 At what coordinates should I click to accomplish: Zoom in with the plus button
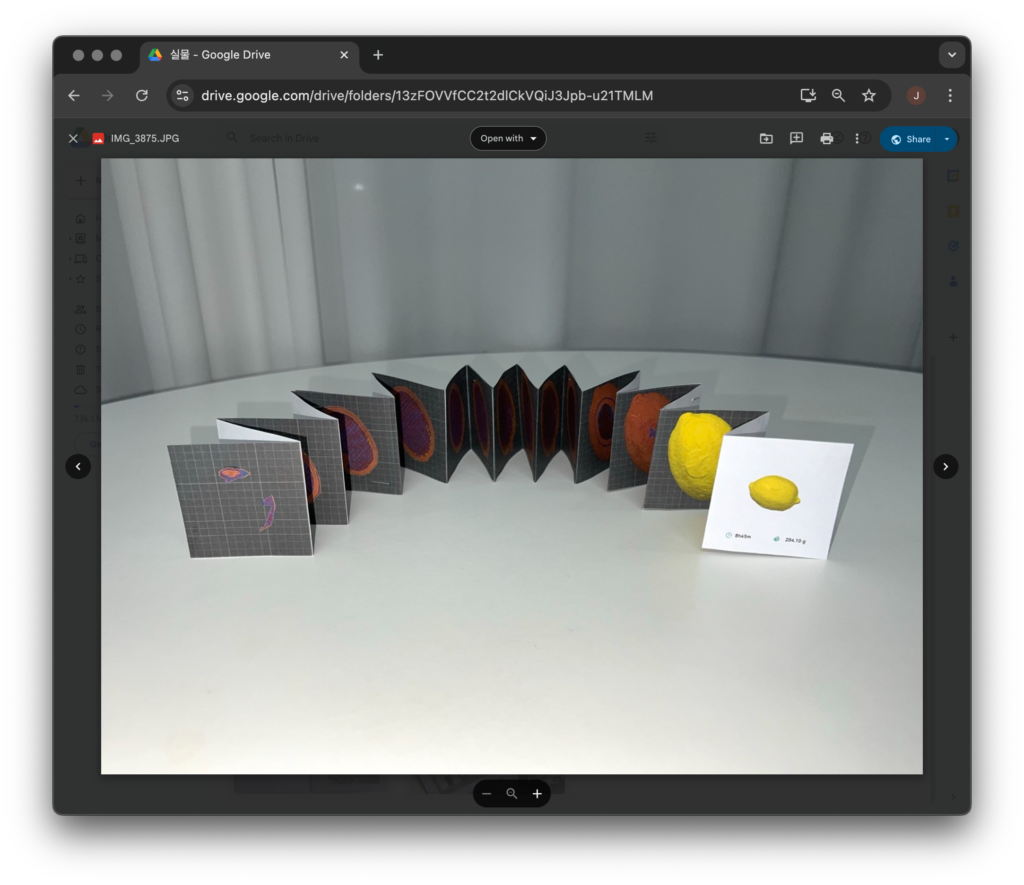pyautogui.click(x=537, y=794)
